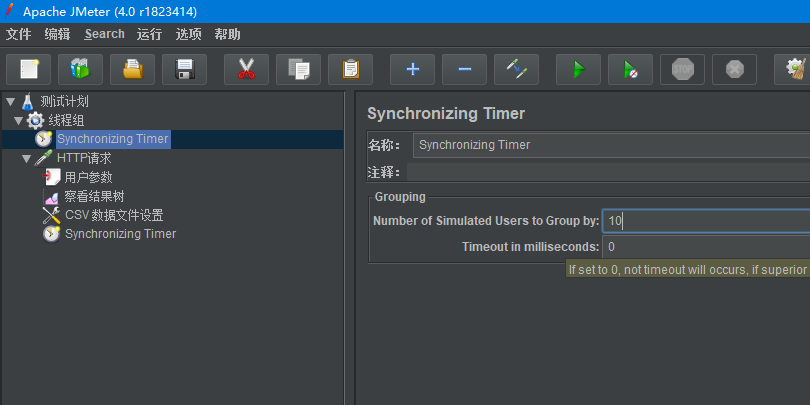Viewport: 810px width, 405px height.
Task: Click the 名称 name input field
Action: click(612, 145)
